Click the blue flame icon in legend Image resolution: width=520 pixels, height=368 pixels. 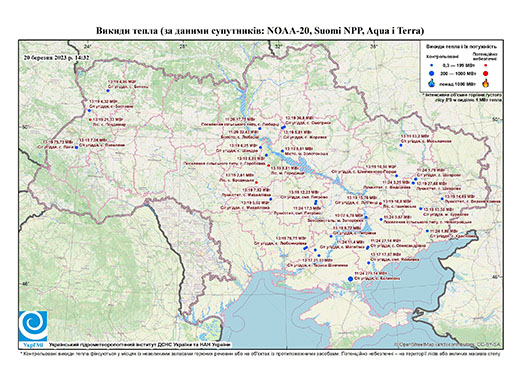coord(432,83)
